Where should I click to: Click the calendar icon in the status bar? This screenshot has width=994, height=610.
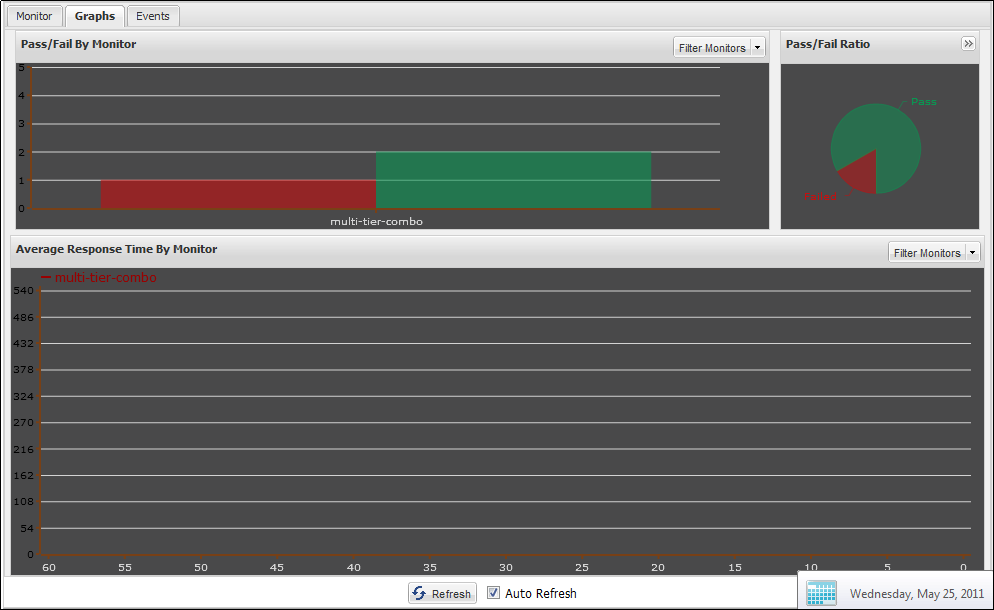[x=821, y=593]
